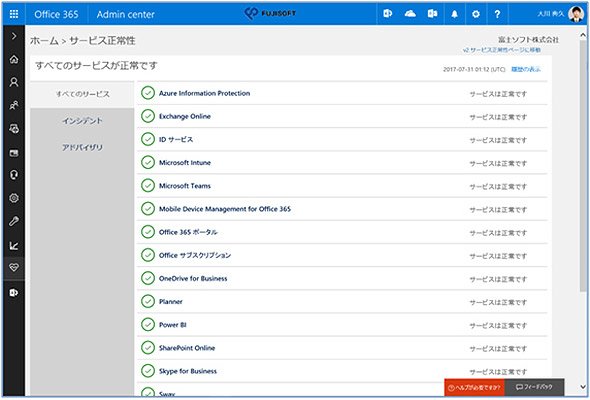Select インシデント tab

tap(82, 121)
